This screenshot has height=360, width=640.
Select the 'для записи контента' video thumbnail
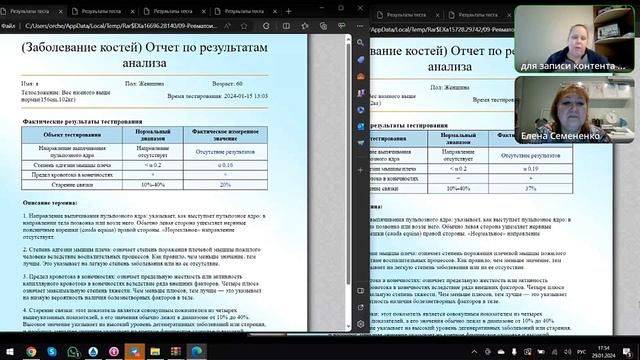coord(575,39)
